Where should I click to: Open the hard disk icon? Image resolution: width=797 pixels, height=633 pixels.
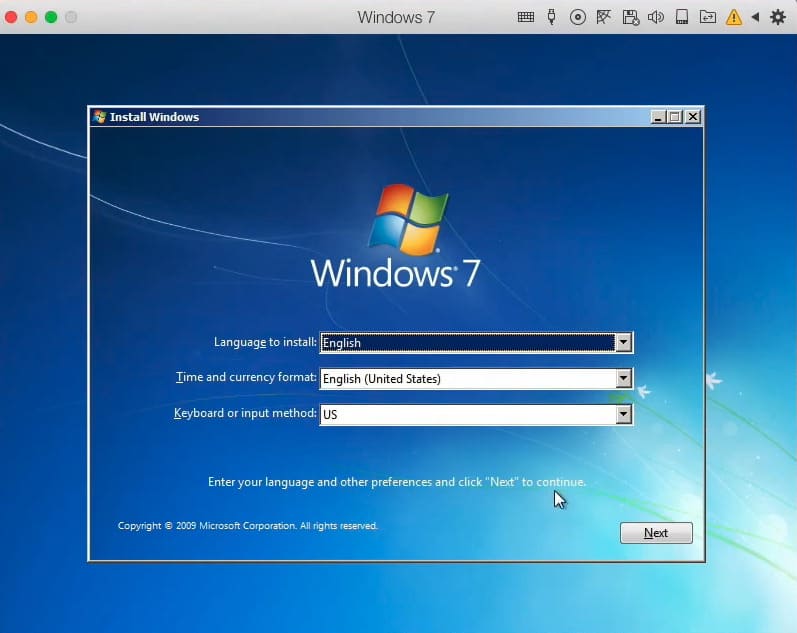pos(682,17)
